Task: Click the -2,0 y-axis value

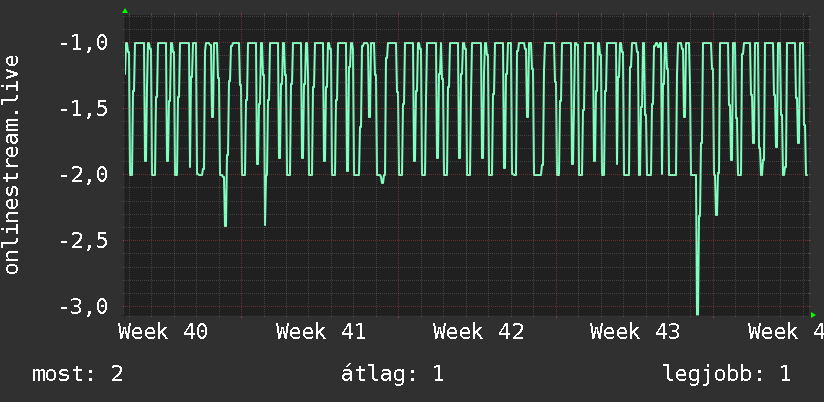Action: (x=84, y=174)
